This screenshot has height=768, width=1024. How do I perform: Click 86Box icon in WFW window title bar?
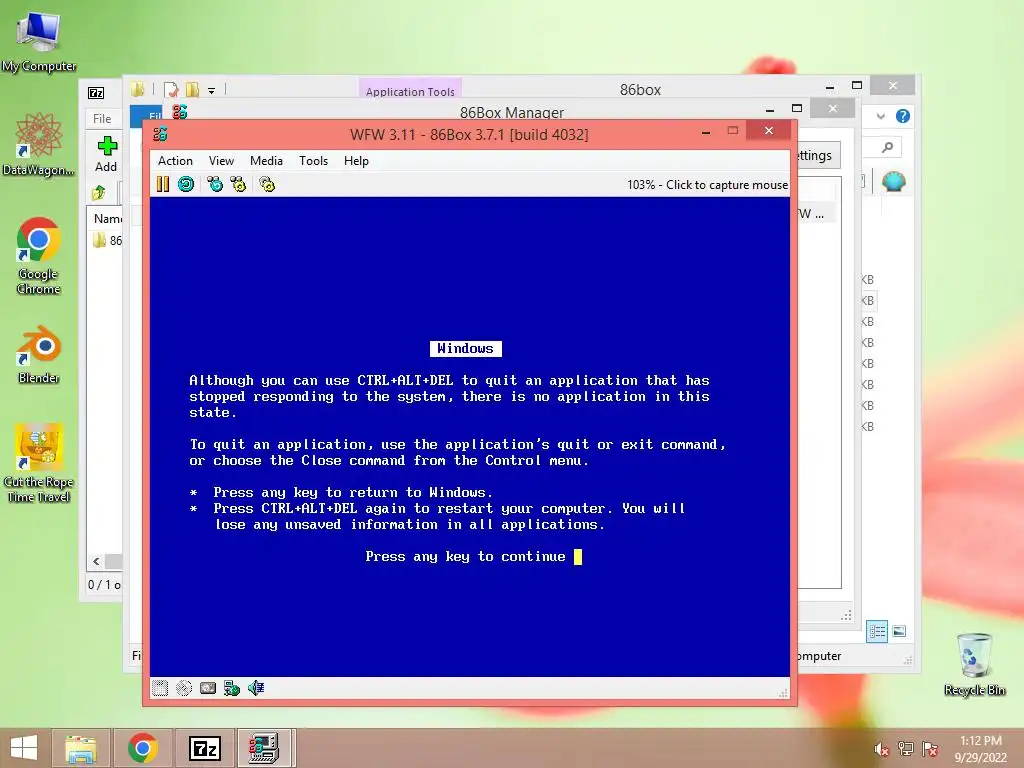coord(160,134)
